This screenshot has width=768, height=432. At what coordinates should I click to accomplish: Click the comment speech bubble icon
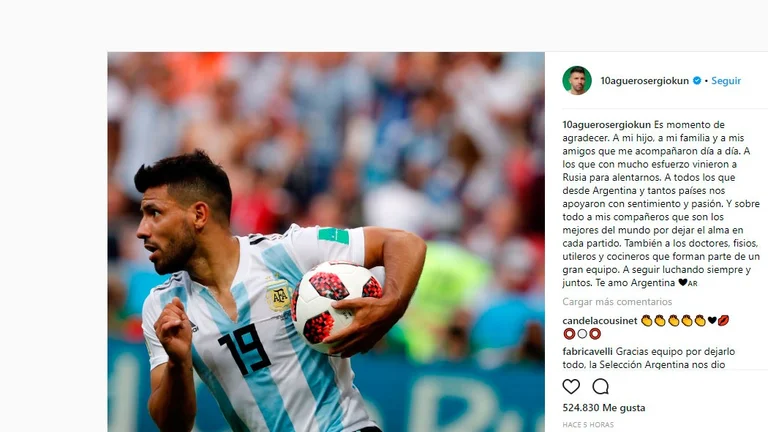600,386
